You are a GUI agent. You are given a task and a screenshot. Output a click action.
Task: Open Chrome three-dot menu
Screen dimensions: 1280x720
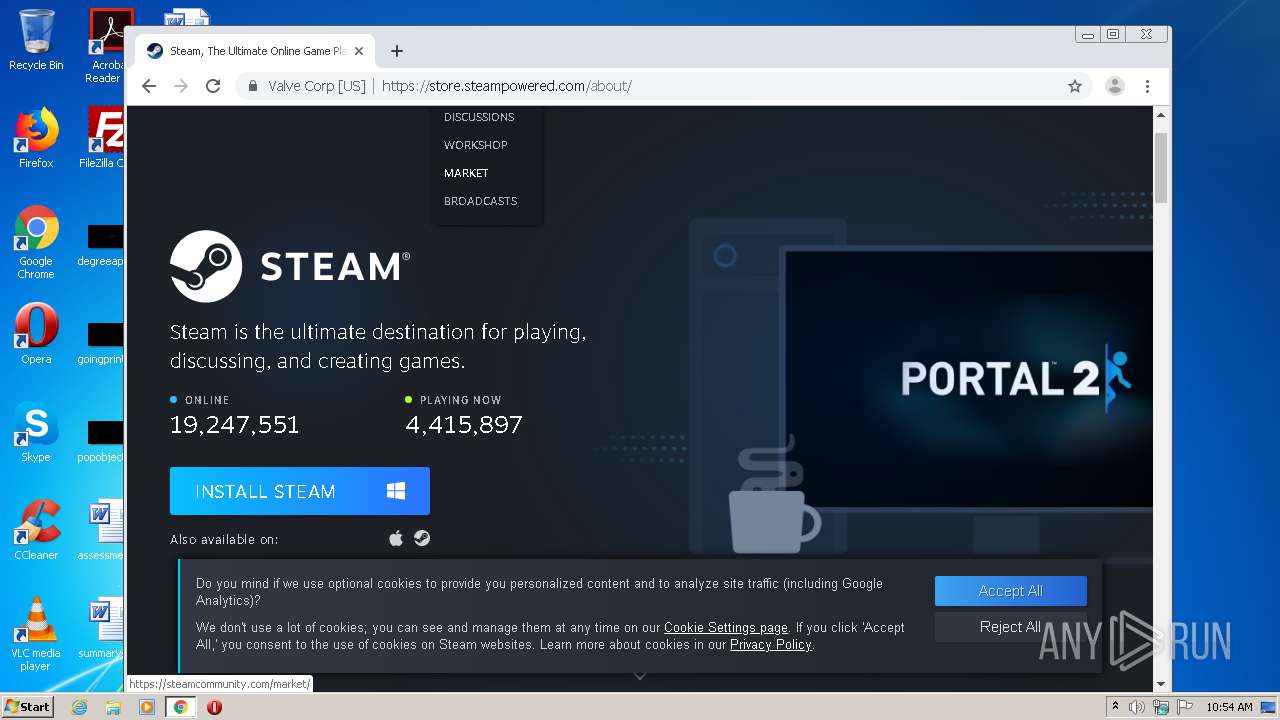[1148, 86]
